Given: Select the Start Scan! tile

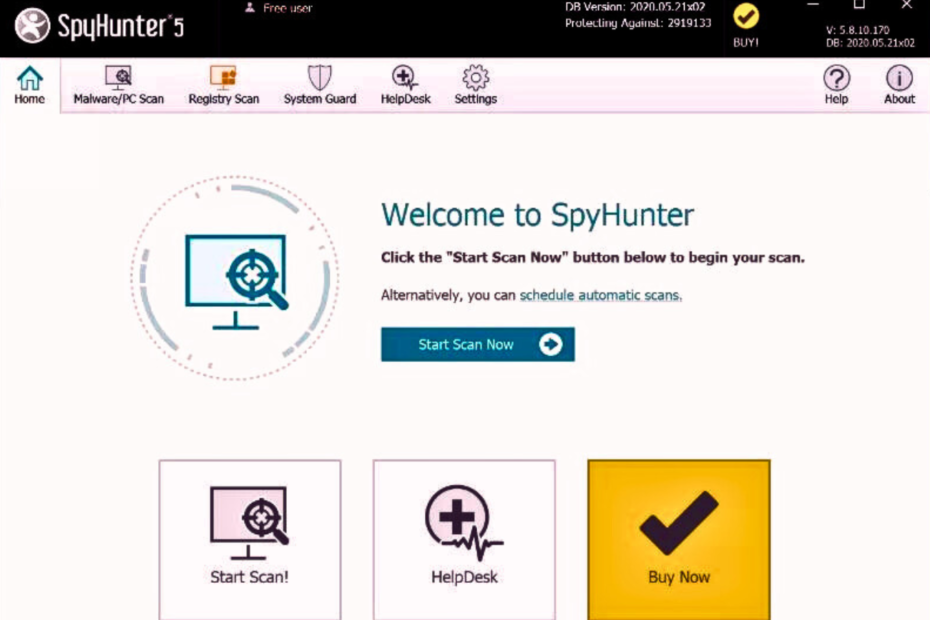Looking at the screenshot, I should pyautogui.click(x=249, y=540).
